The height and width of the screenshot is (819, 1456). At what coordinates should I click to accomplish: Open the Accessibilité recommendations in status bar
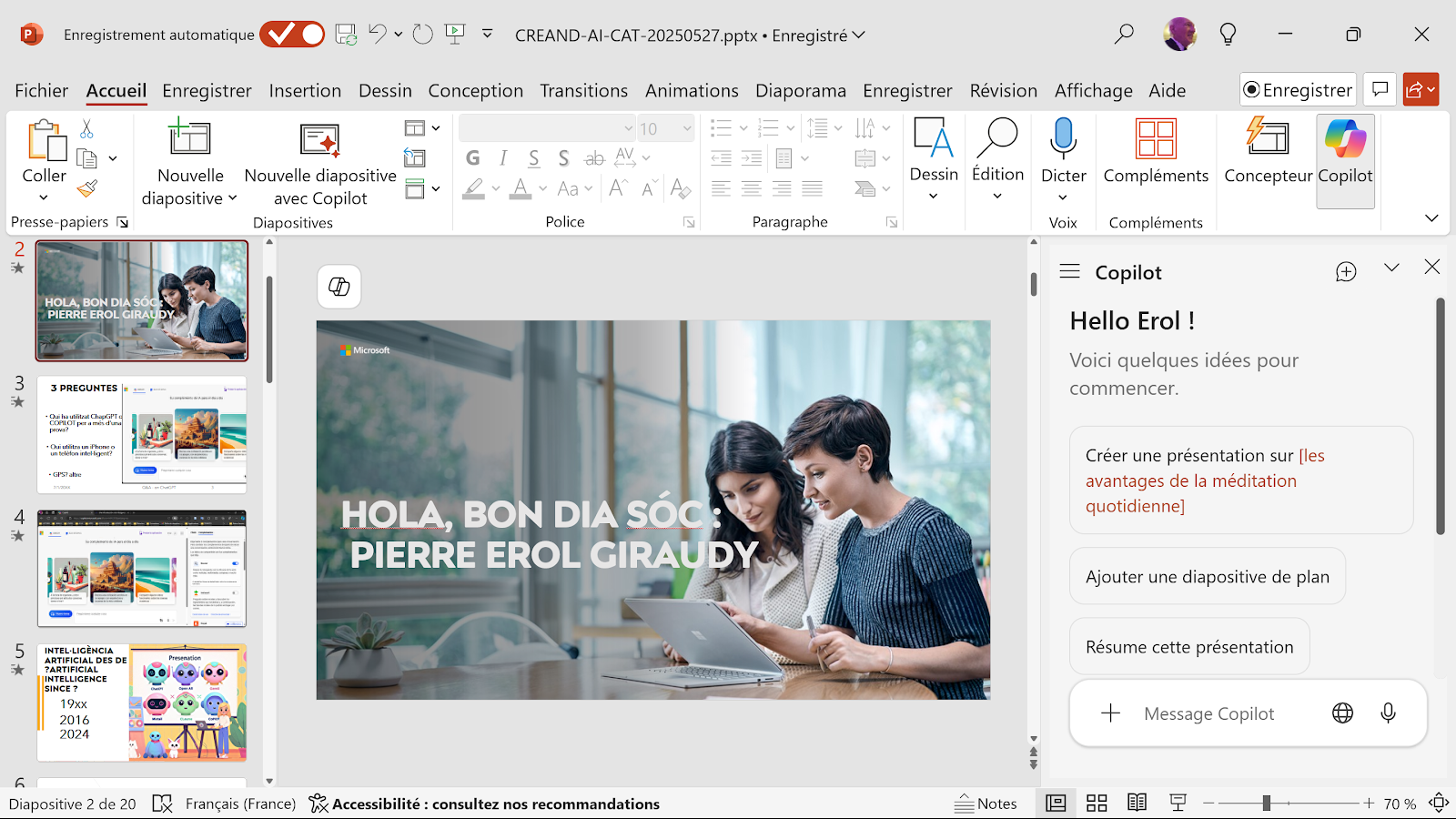(x=484, y=804)
